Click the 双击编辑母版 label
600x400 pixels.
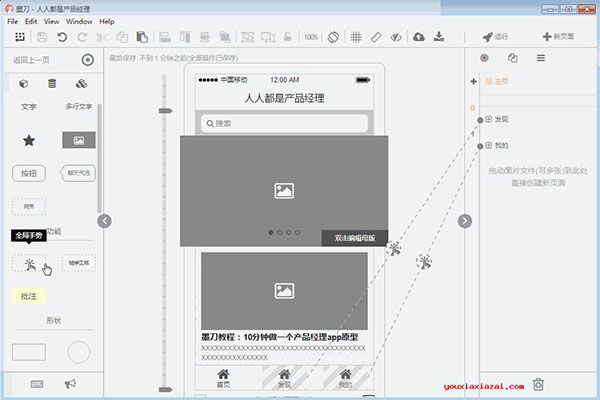point(355,238)
